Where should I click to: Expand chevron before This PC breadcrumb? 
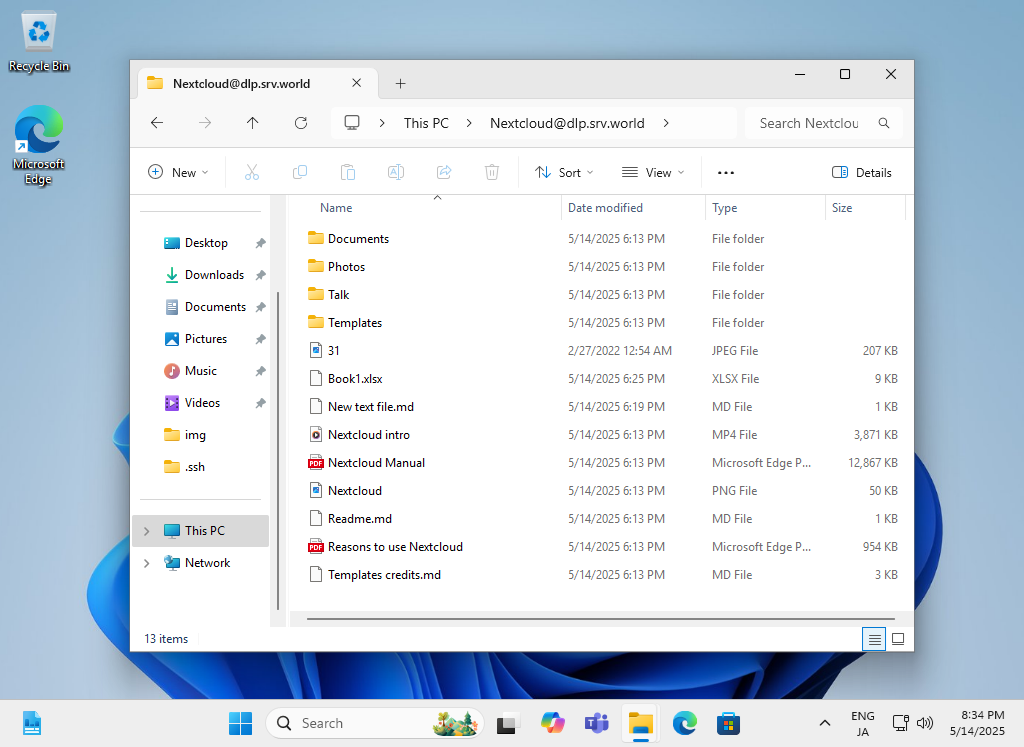coord(382,123)
